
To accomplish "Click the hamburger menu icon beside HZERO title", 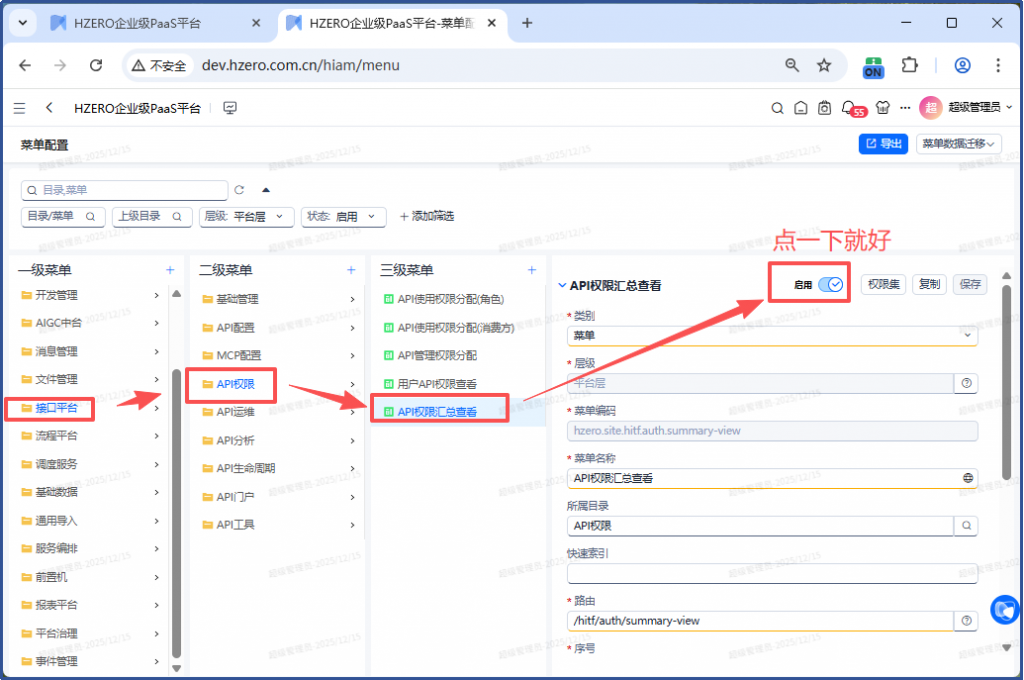I will point(20,108).
